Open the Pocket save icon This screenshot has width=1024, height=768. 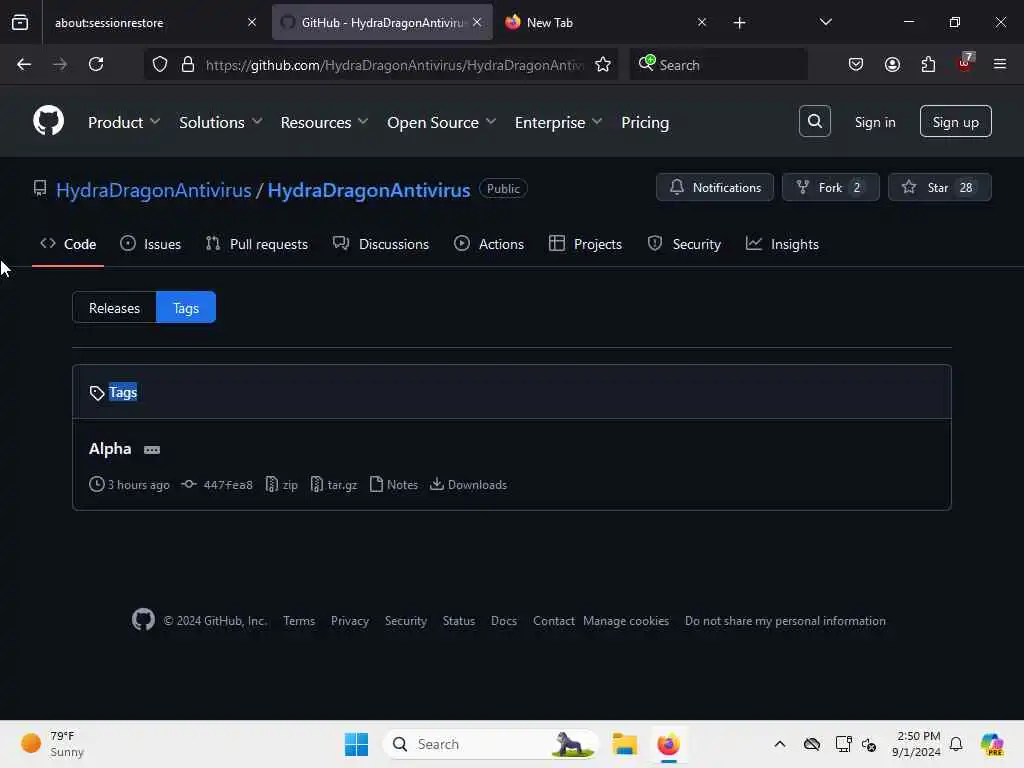click(856, 64)
